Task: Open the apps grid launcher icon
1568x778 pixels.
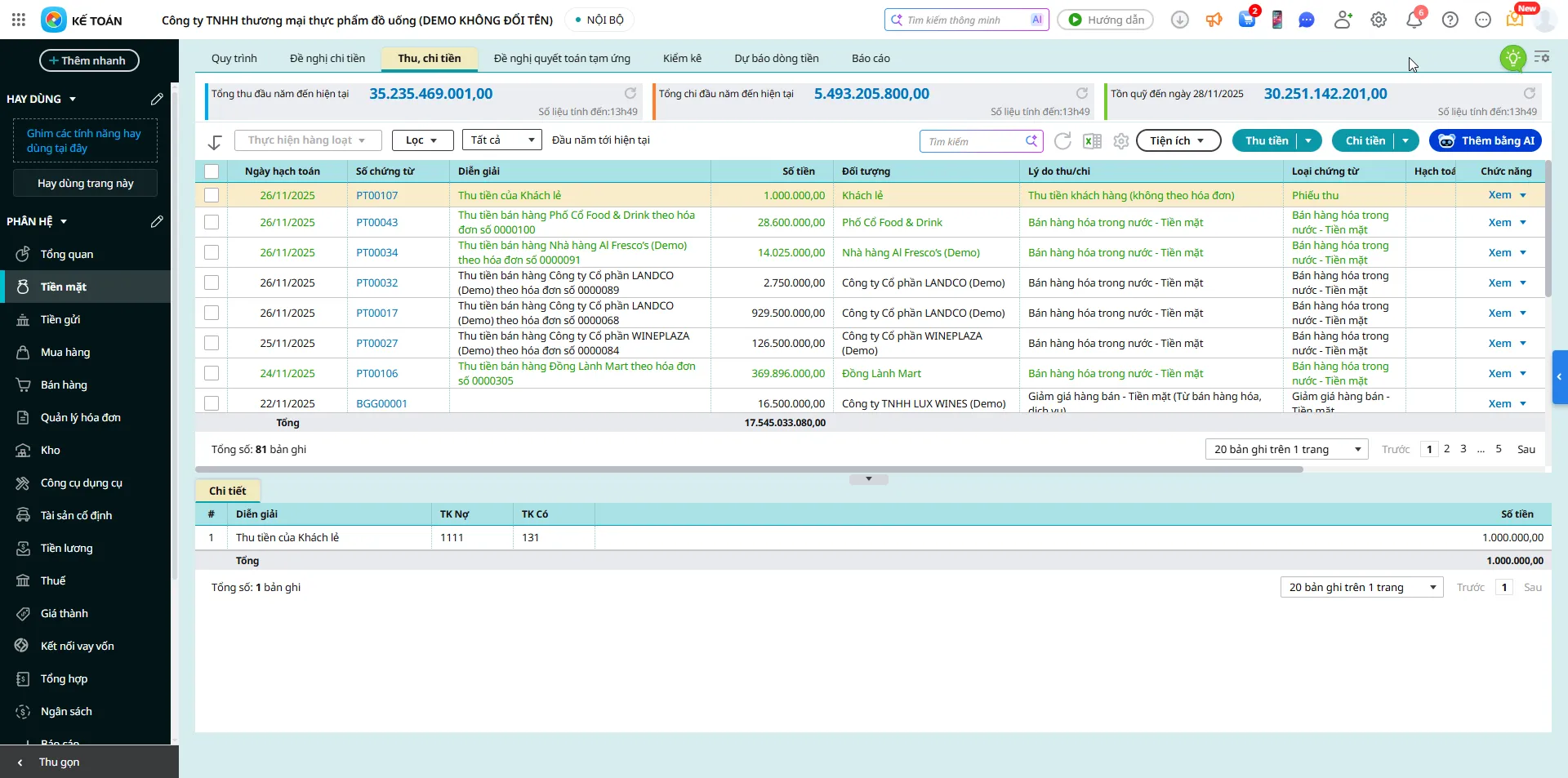Action: click(19, 20)
